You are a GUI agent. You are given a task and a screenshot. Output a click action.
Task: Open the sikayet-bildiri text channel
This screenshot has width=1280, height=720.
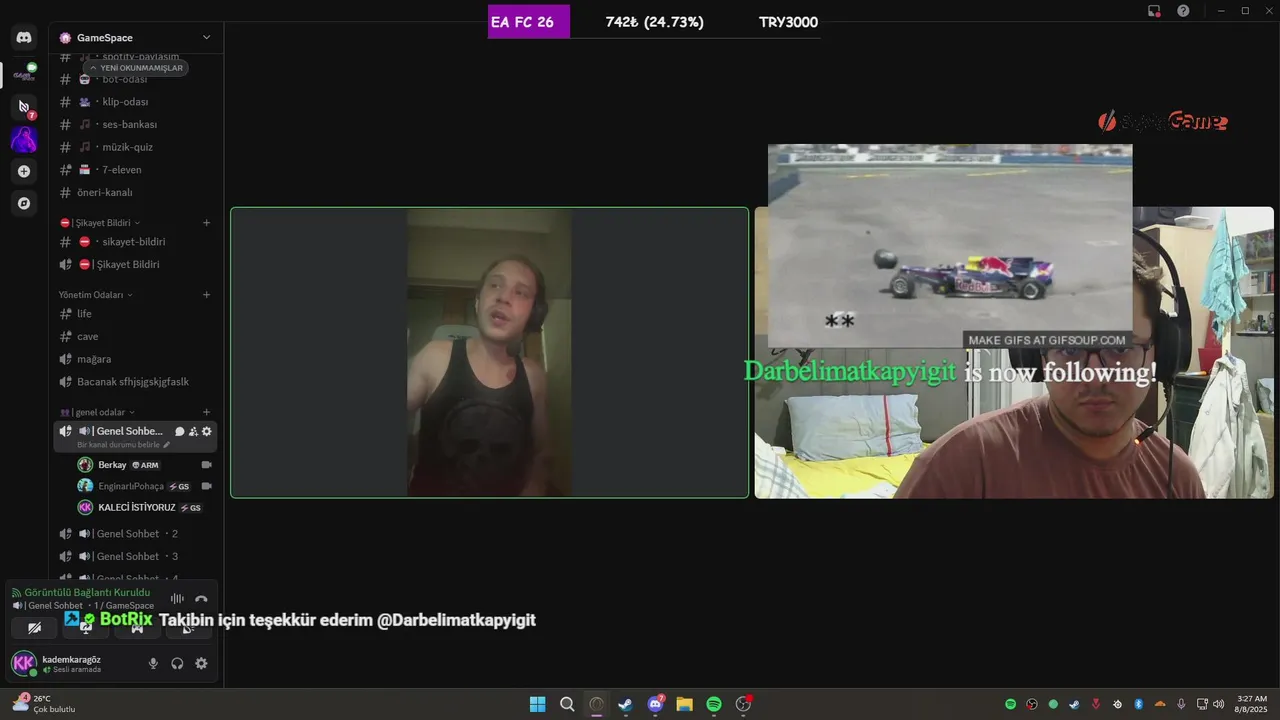tap(135, 242)
